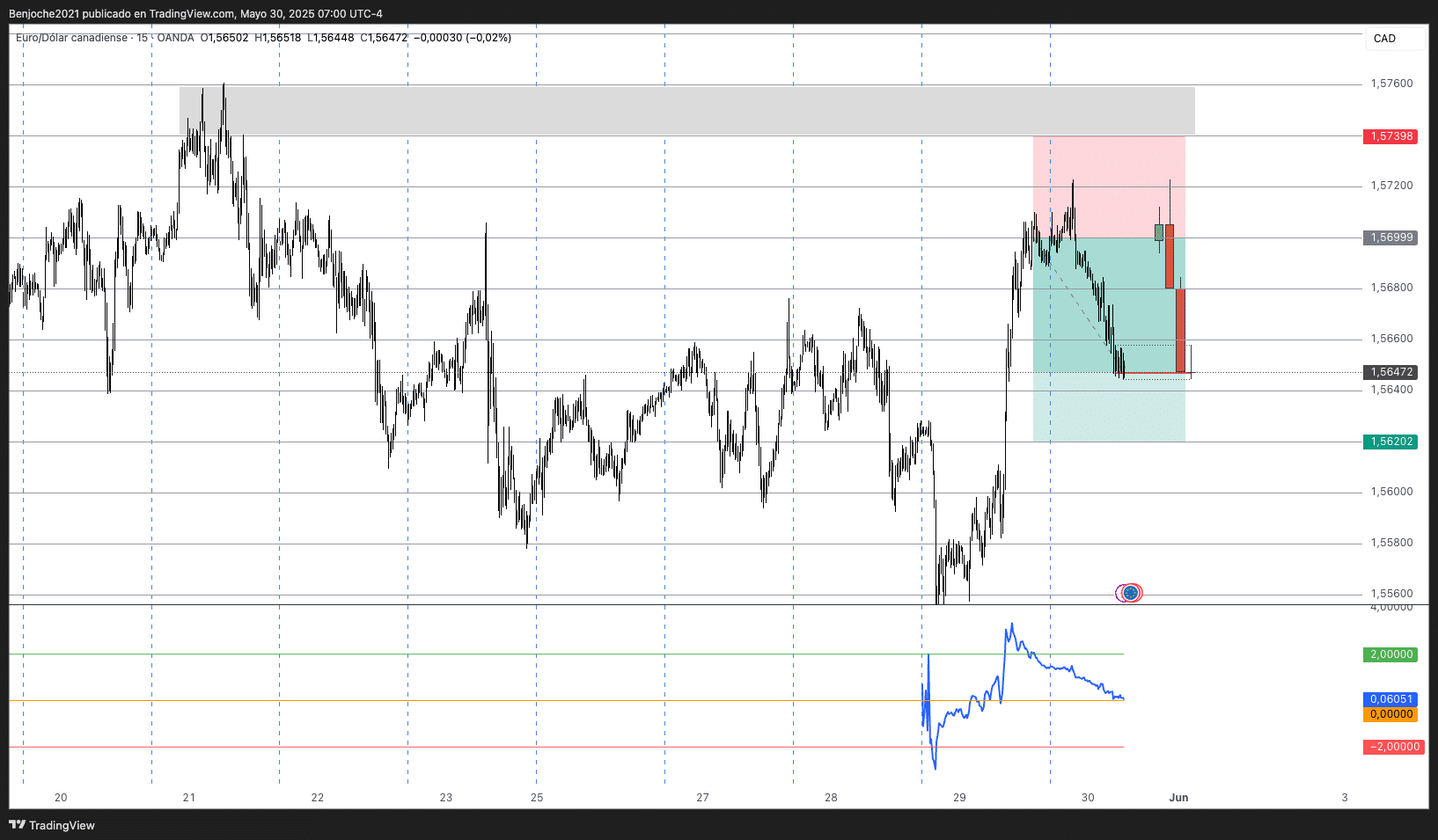Click the OANDA data source label
This screenshot has height=840, width=1438.
175,38
